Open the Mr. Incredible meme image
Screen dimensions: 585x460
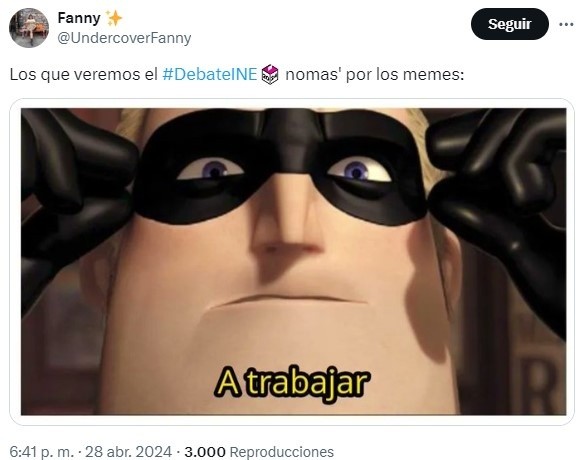(293, 262)
